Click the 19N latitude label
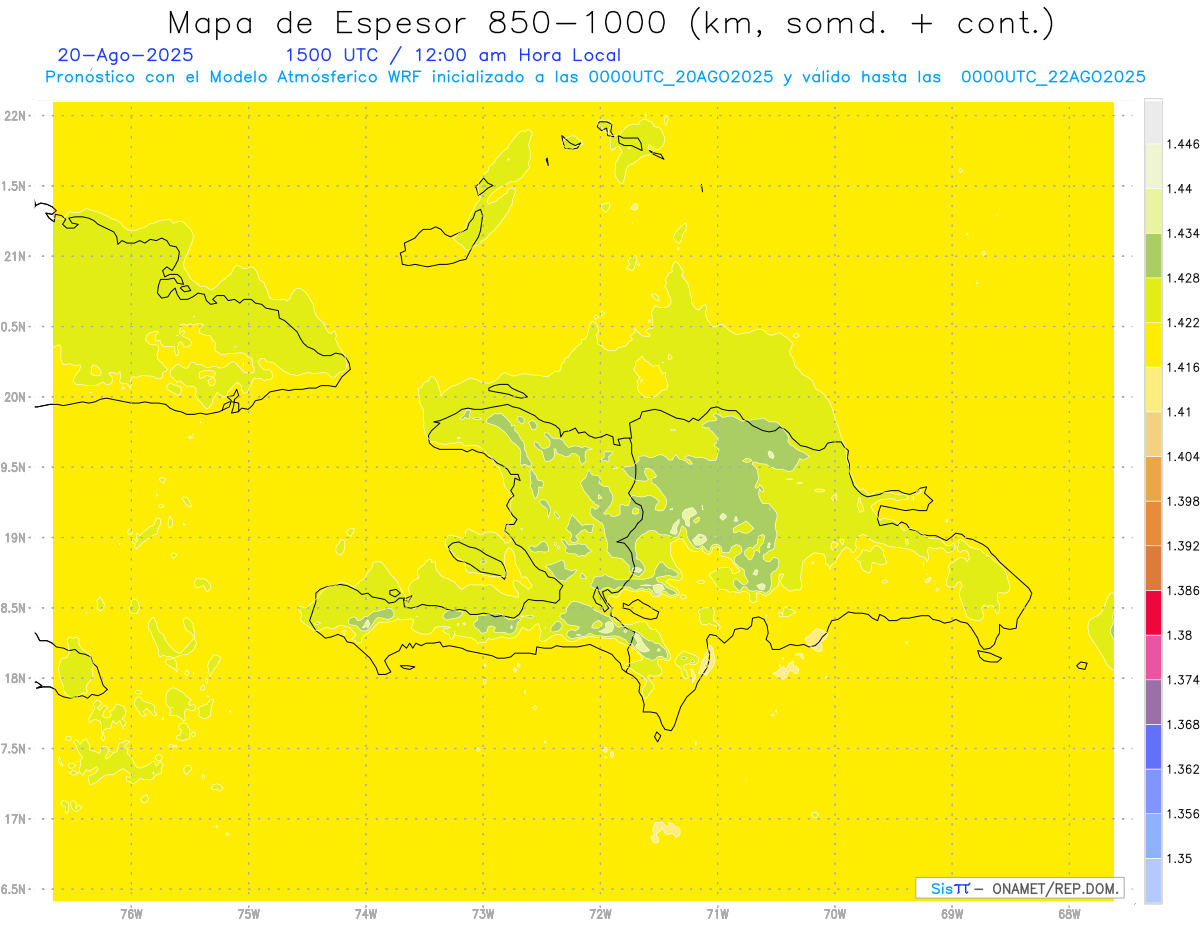1200x927 pixels. pos(16,538)
